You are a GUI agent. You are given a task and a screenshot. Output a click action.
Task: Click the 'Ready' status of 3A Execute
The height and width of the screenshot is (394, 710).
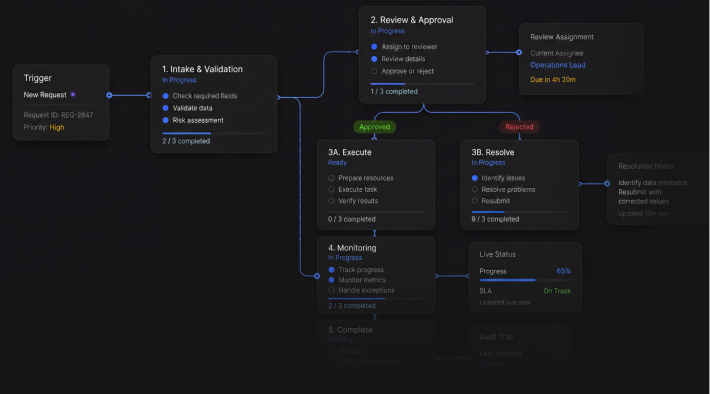(337, 163)
